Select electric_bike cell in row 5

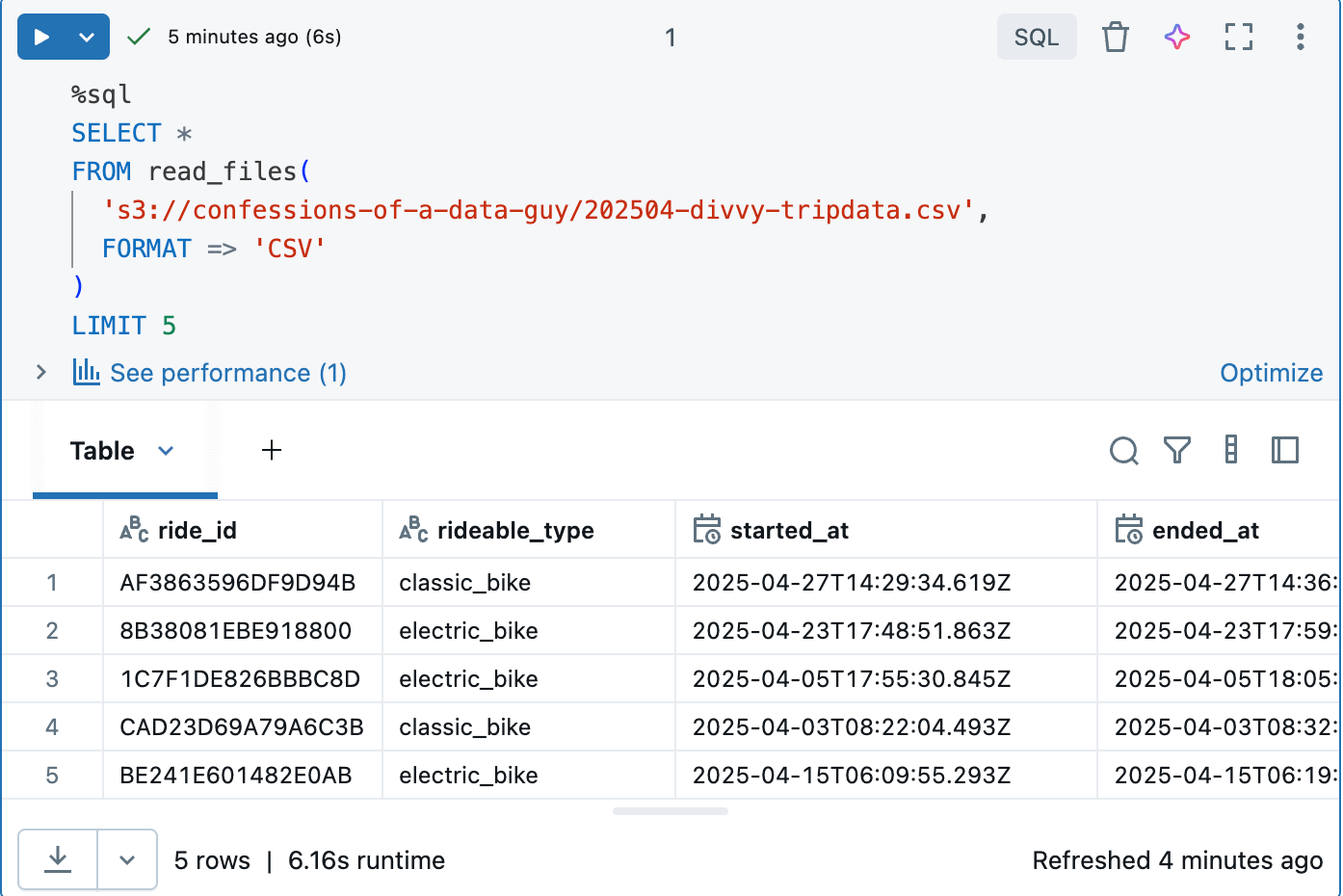tap(529, 775)
